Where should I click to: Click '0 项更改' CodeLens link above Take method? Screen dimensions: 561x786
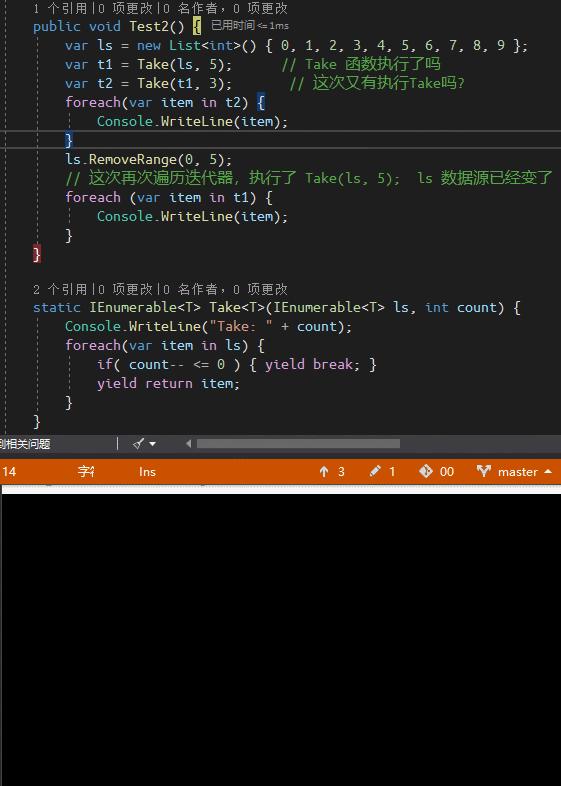[125, 289]
